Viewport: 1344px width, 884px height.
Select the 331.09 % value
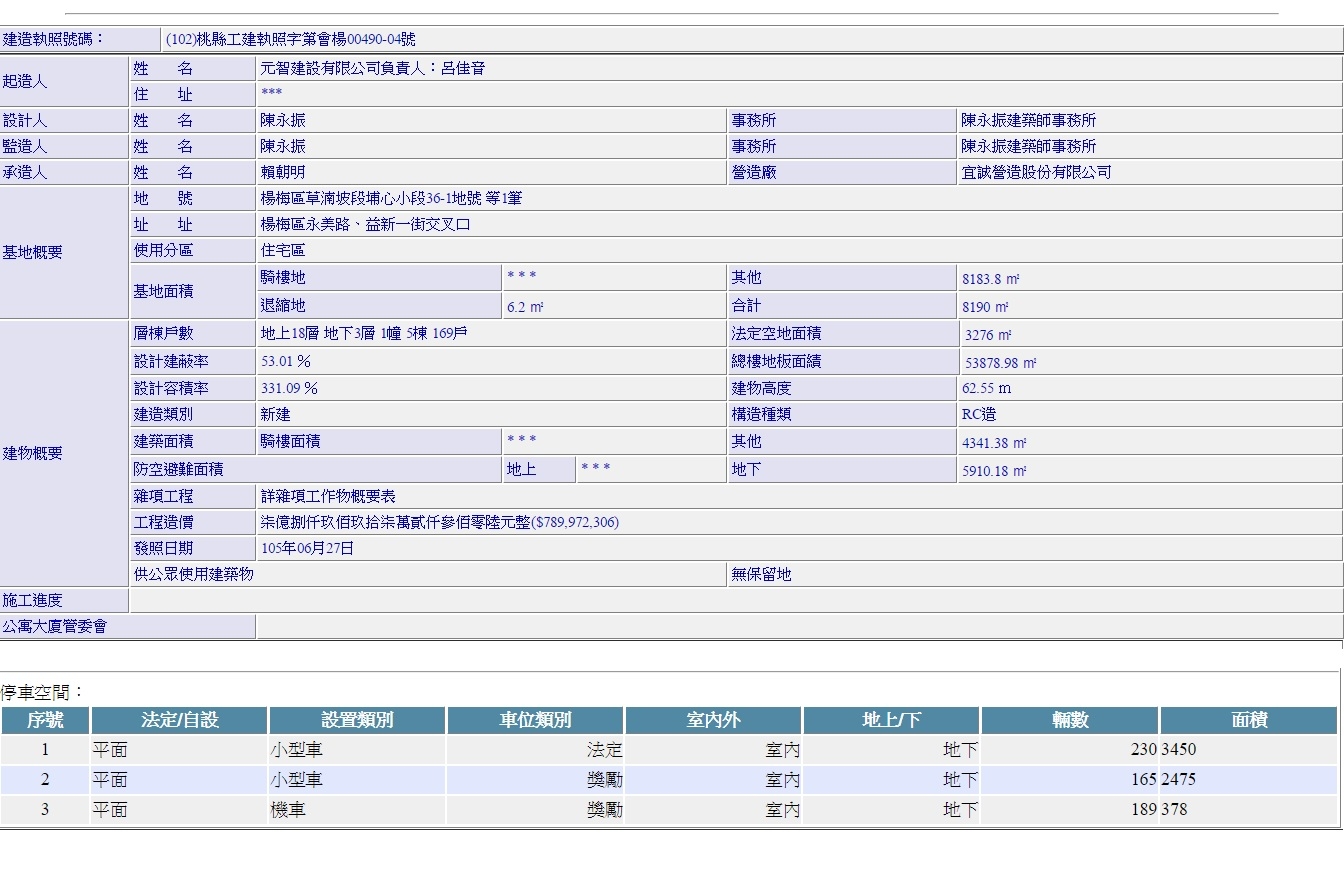[289, 388]
